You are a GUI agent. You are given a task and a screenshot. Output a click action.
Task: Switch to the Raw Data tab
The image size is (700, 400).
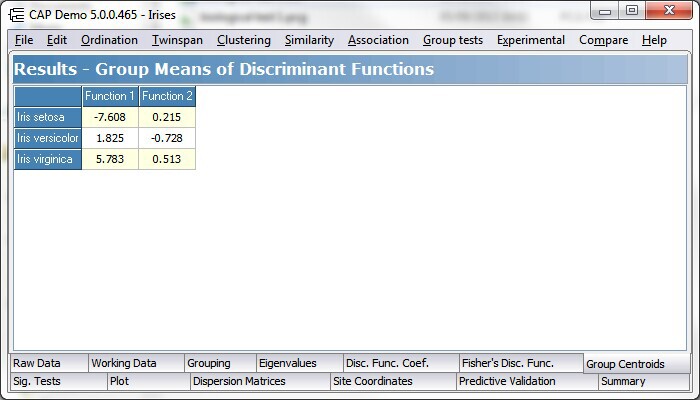(x=49, y=363)
